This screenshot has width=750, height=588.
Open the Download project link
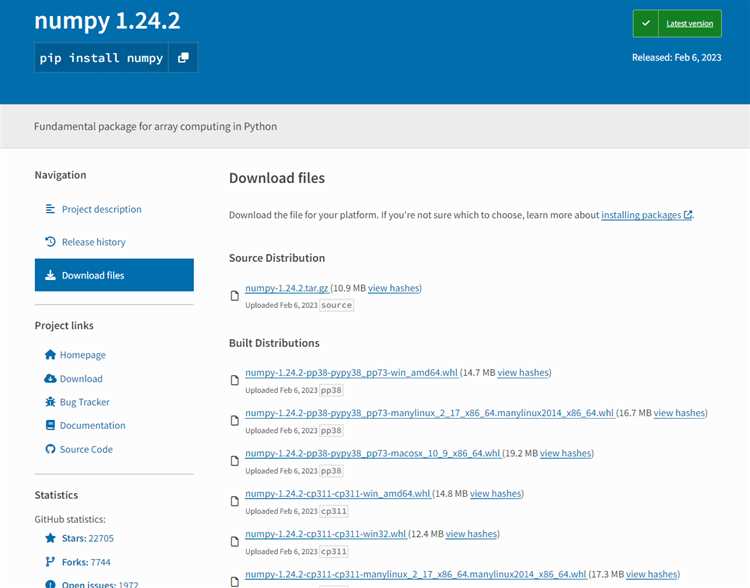(x=81, y=378)
